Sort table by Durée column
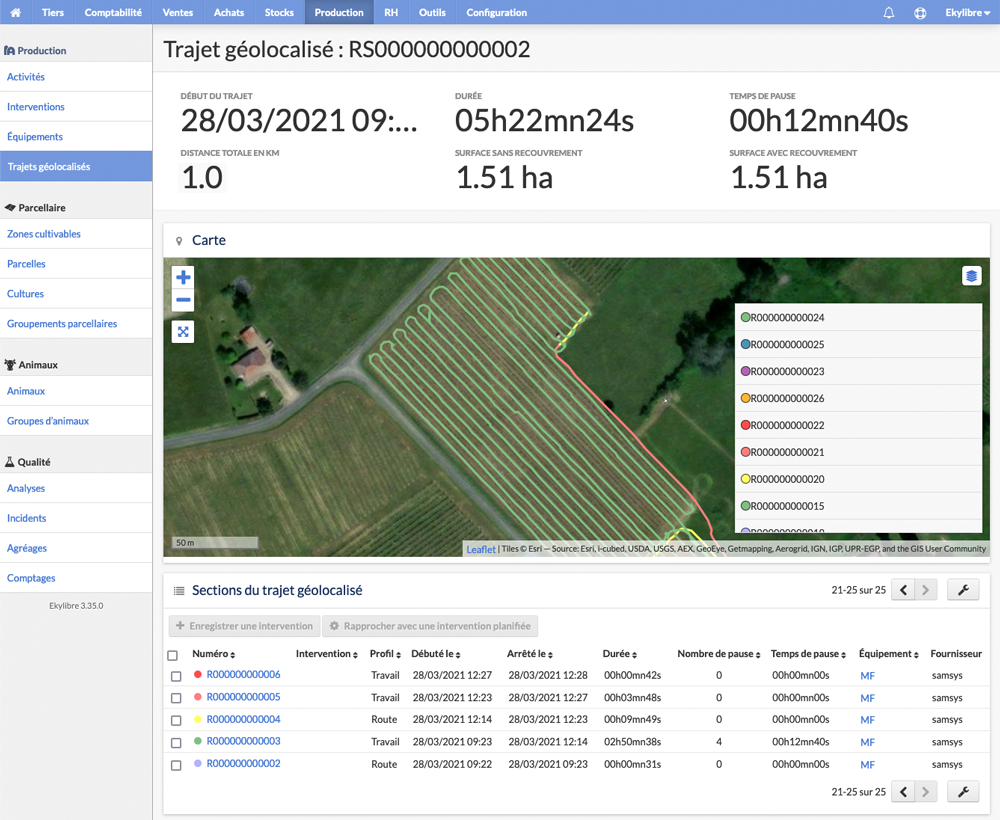The height and width of the screenshot is (820, 1000). point(620,654)
